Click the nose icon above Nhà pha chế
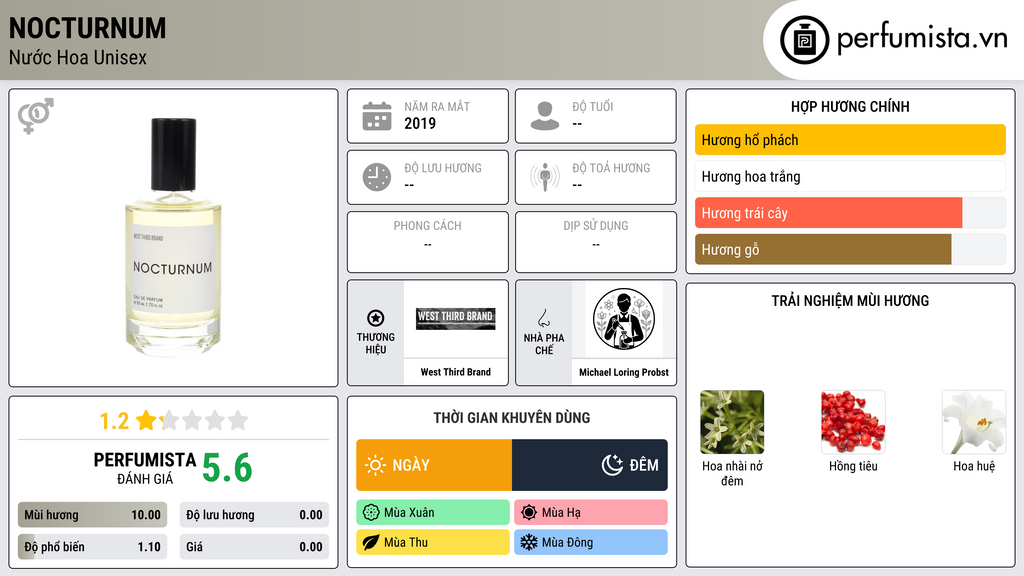This screenshot has width=1024, height=576. click(543, 318)
